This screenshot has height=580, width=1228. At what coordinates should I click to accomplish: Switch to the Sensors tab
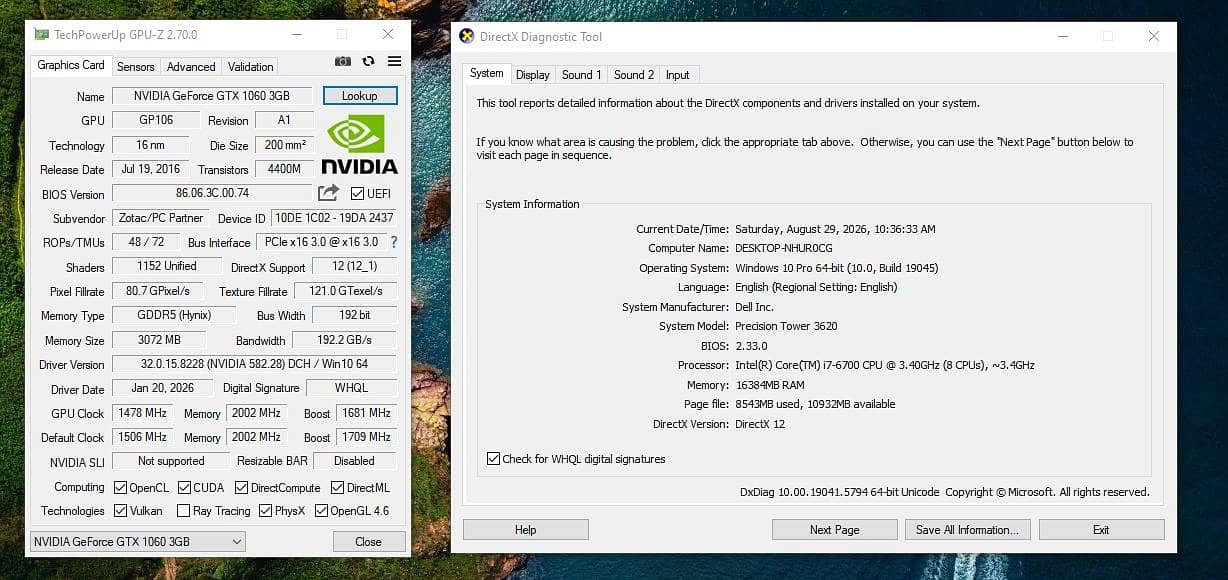coord(135,67)
